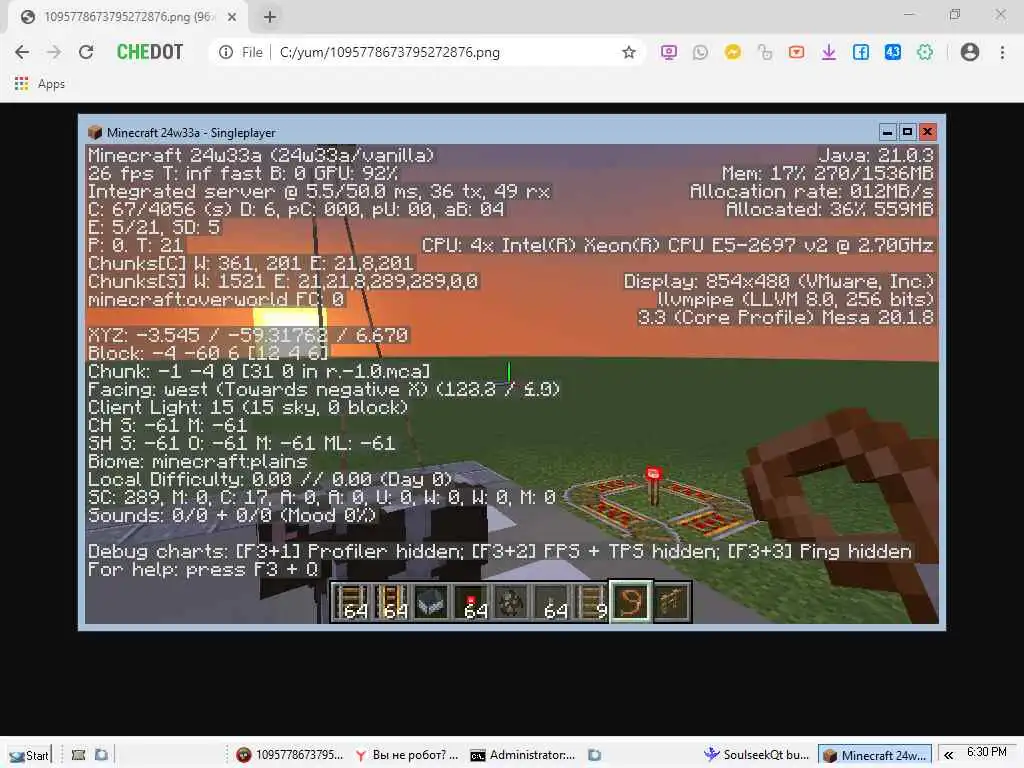
Task: Click the 6:30 PM taskbar clock
Action: [x=987, y=752]
